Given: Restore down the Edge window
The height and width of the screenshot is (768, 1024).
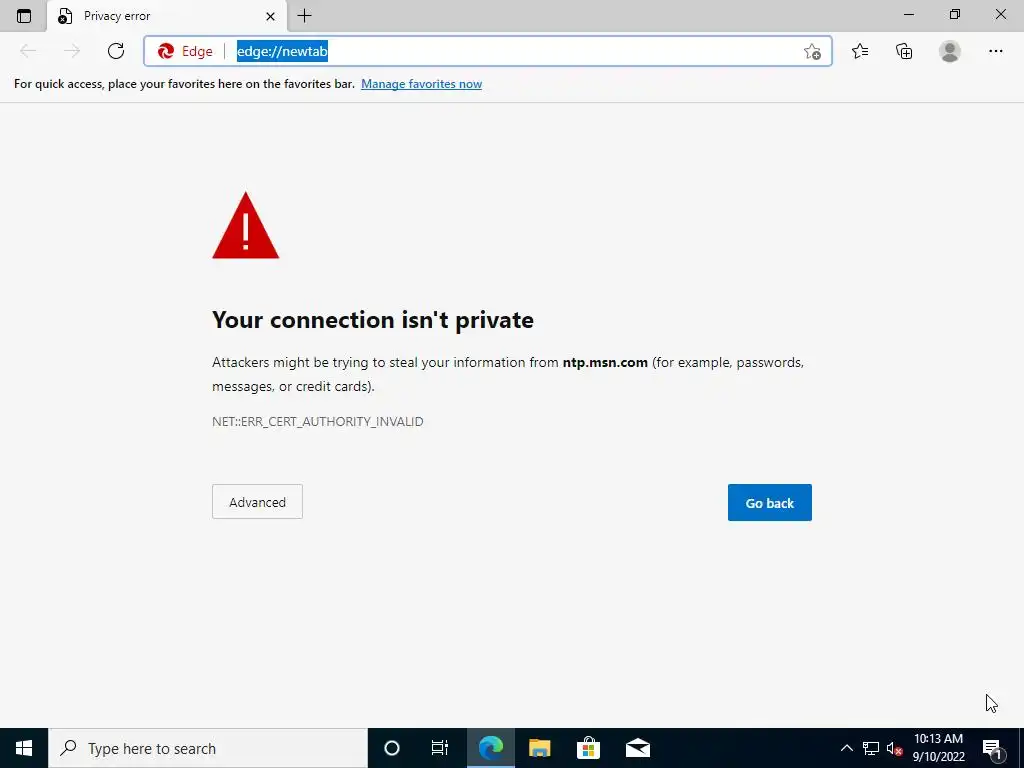Looking at the screenshot, I should pyautogui.click(x=955, y=15).
